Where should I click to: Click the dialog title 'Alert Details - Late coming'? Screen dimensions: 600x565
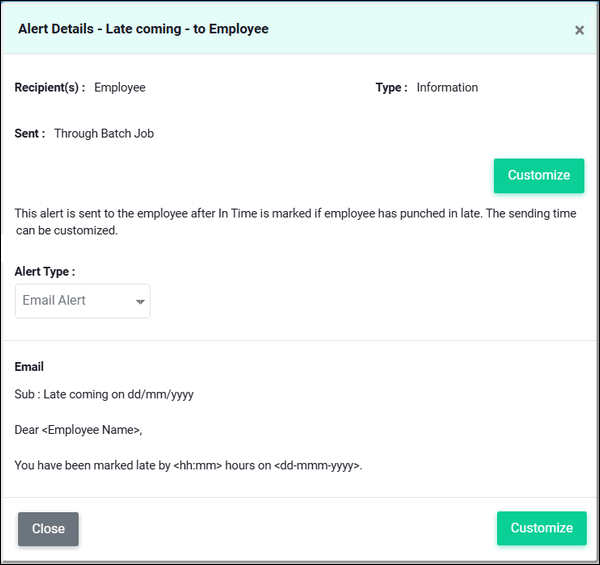point(143,29)
